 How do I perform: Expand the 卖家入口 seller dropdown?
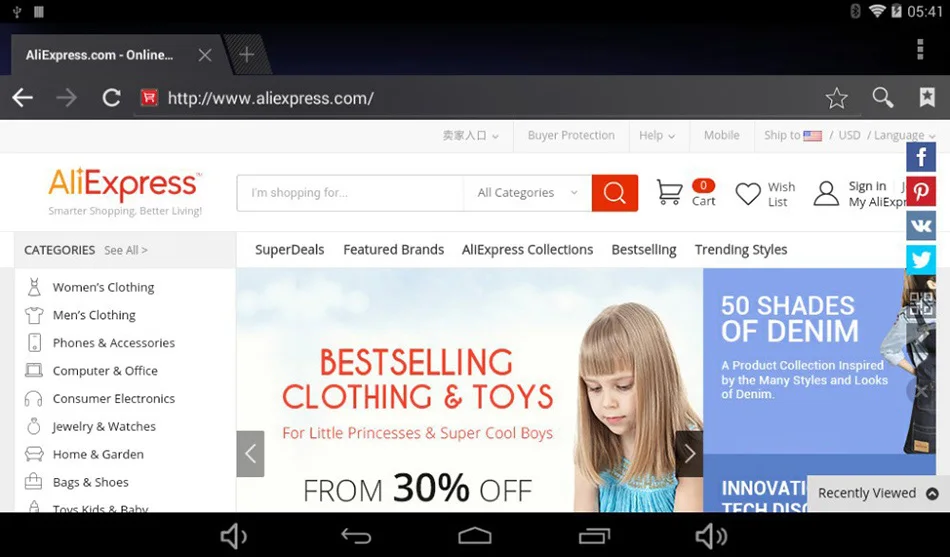(471, 136)
